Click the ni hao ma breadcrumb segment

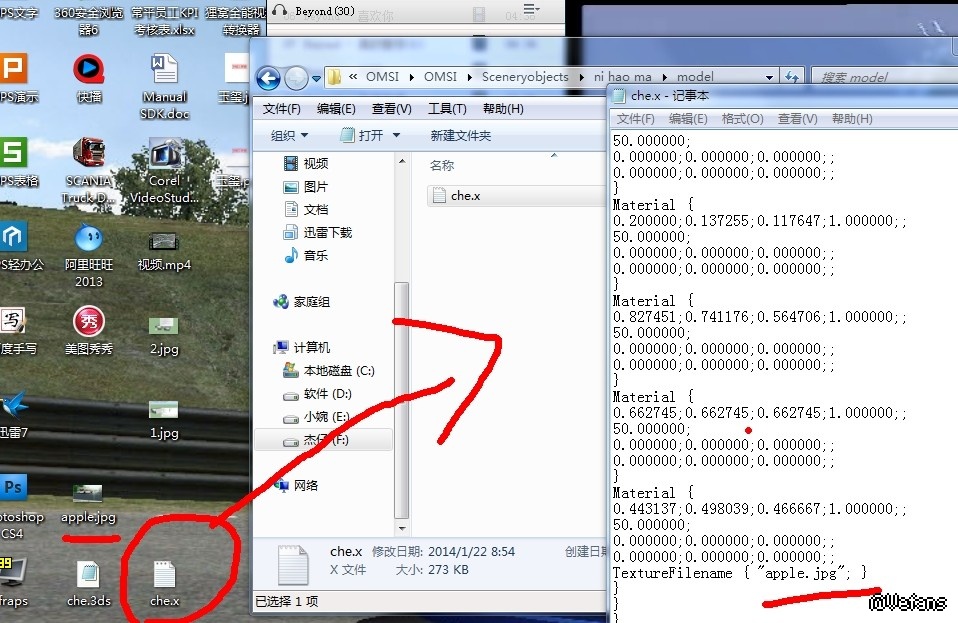coord(623,77)
